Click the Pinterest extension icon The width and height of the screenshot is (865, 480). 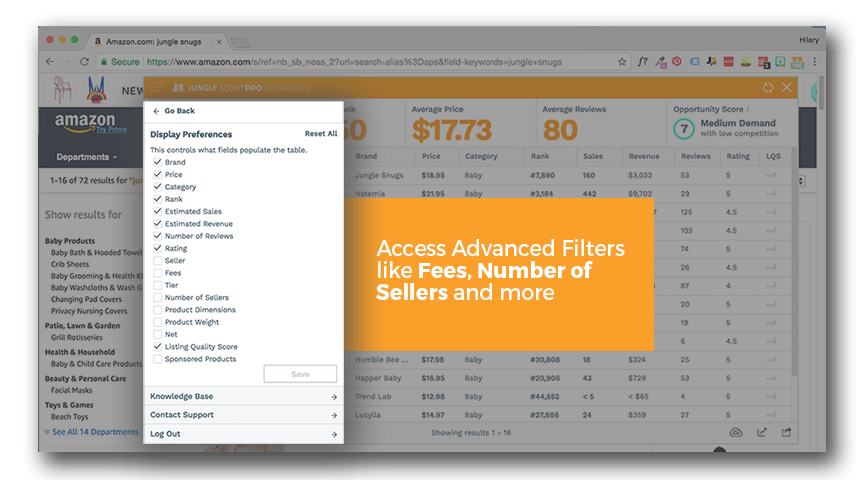tap(676, 62)
